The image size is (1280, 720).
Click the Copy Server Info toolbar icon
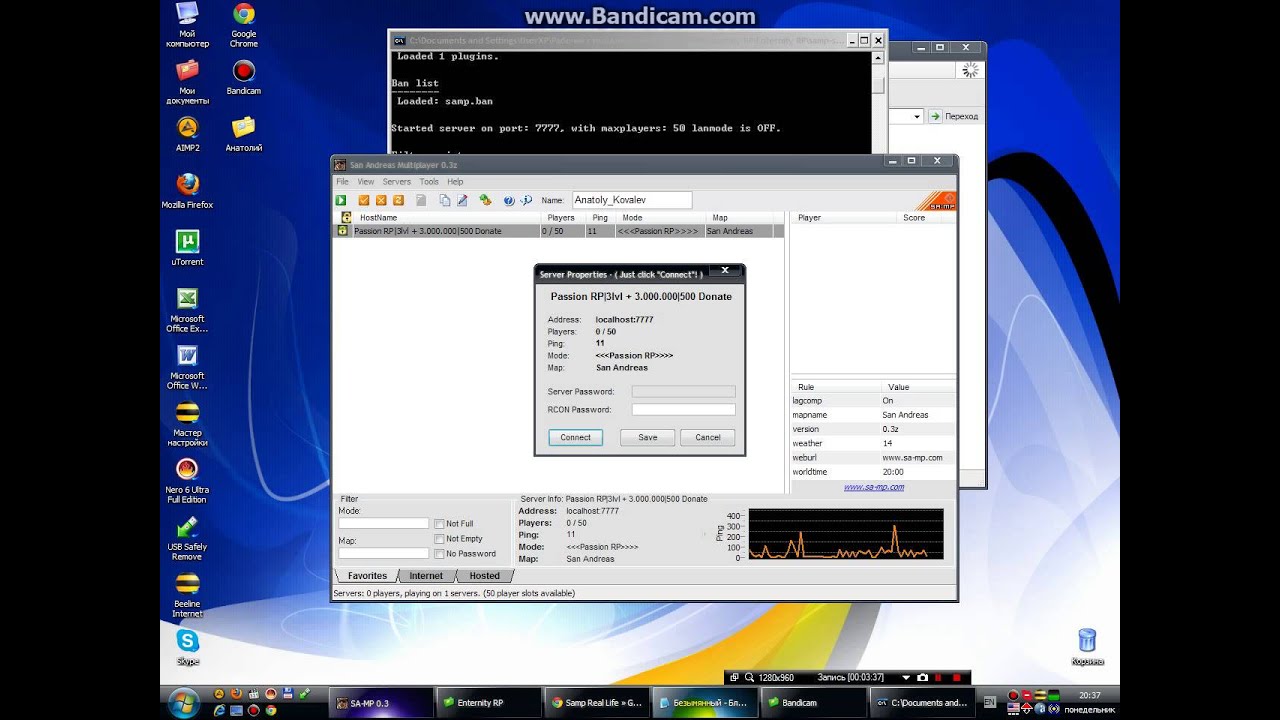(445, 200)
